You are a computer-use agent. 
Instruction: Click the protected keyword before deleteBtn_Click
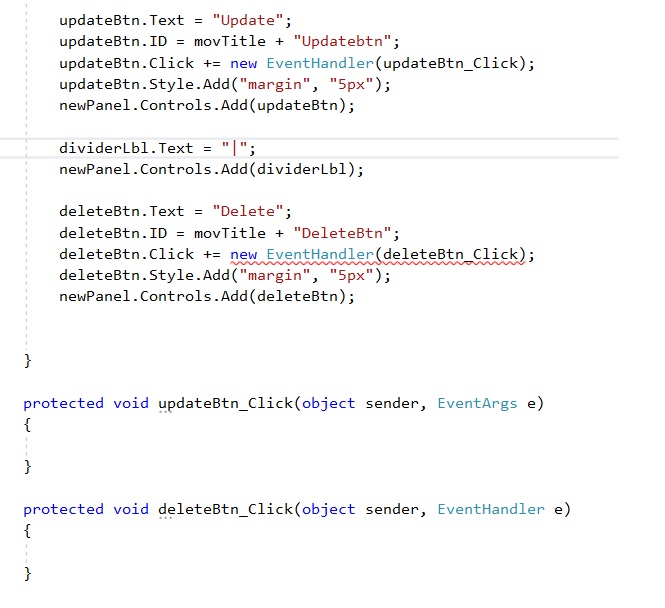coord(64,509)
